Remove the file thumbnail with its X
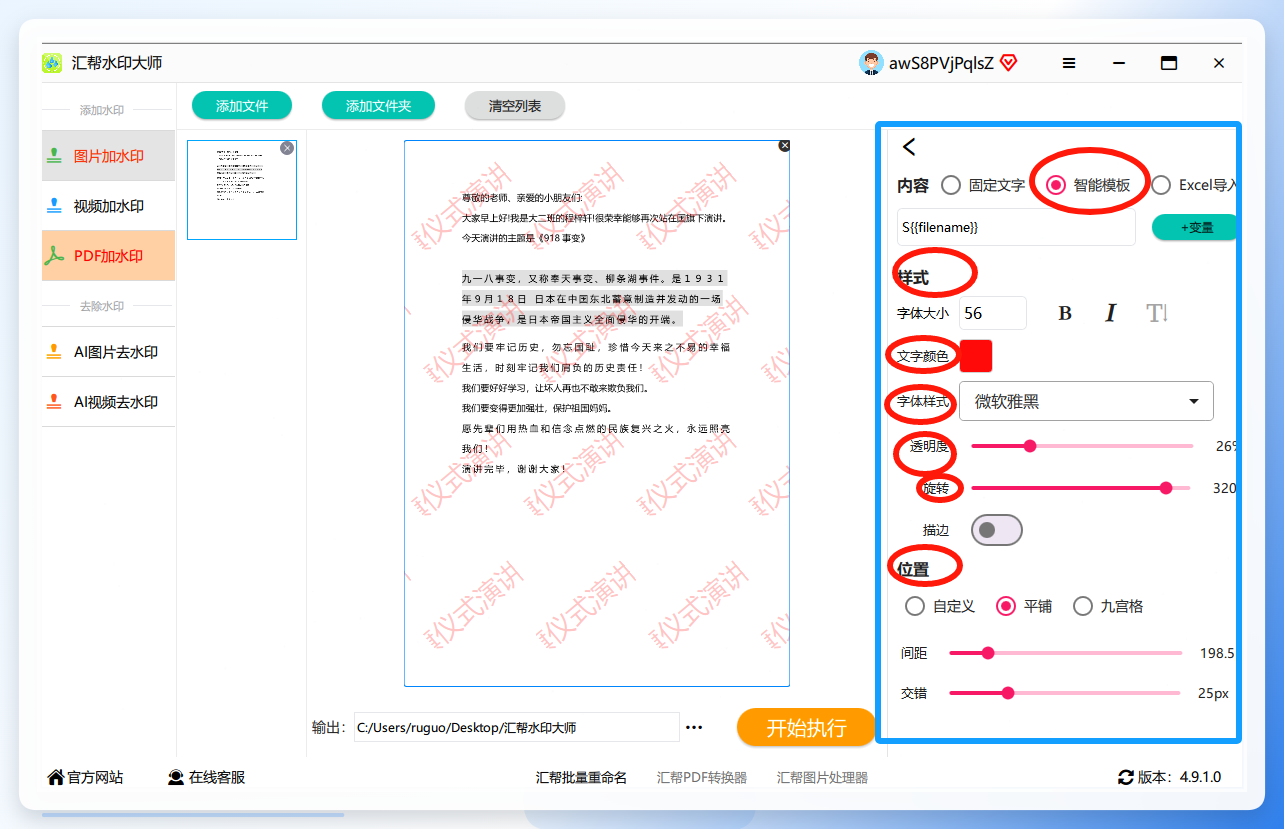The height and width of the screenshot is (829, 1284). coord(287,148)
